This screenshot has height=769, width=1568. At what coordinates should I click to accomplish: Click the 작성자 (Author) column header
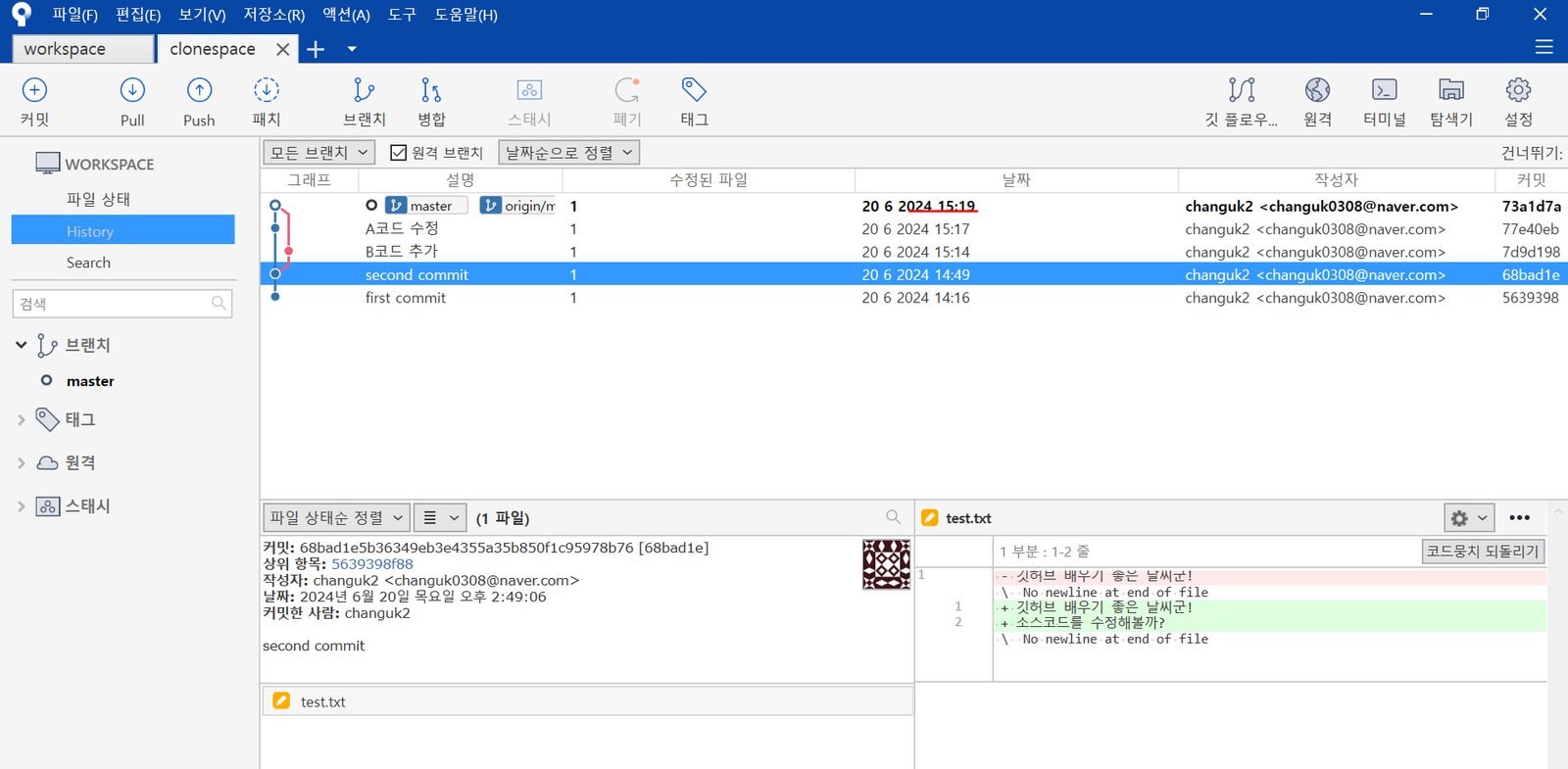pos(1337,180)
